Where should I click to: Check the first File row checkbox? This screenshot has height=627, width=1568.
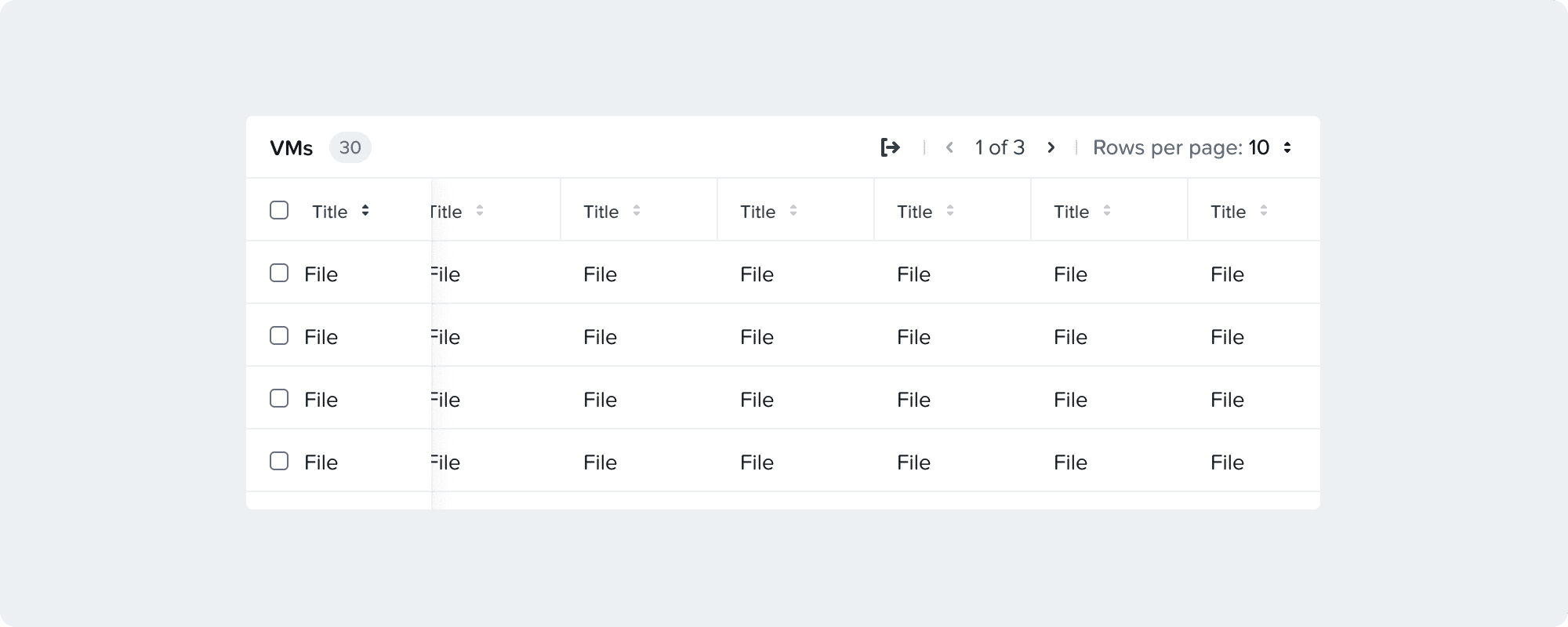pos(279,273)
